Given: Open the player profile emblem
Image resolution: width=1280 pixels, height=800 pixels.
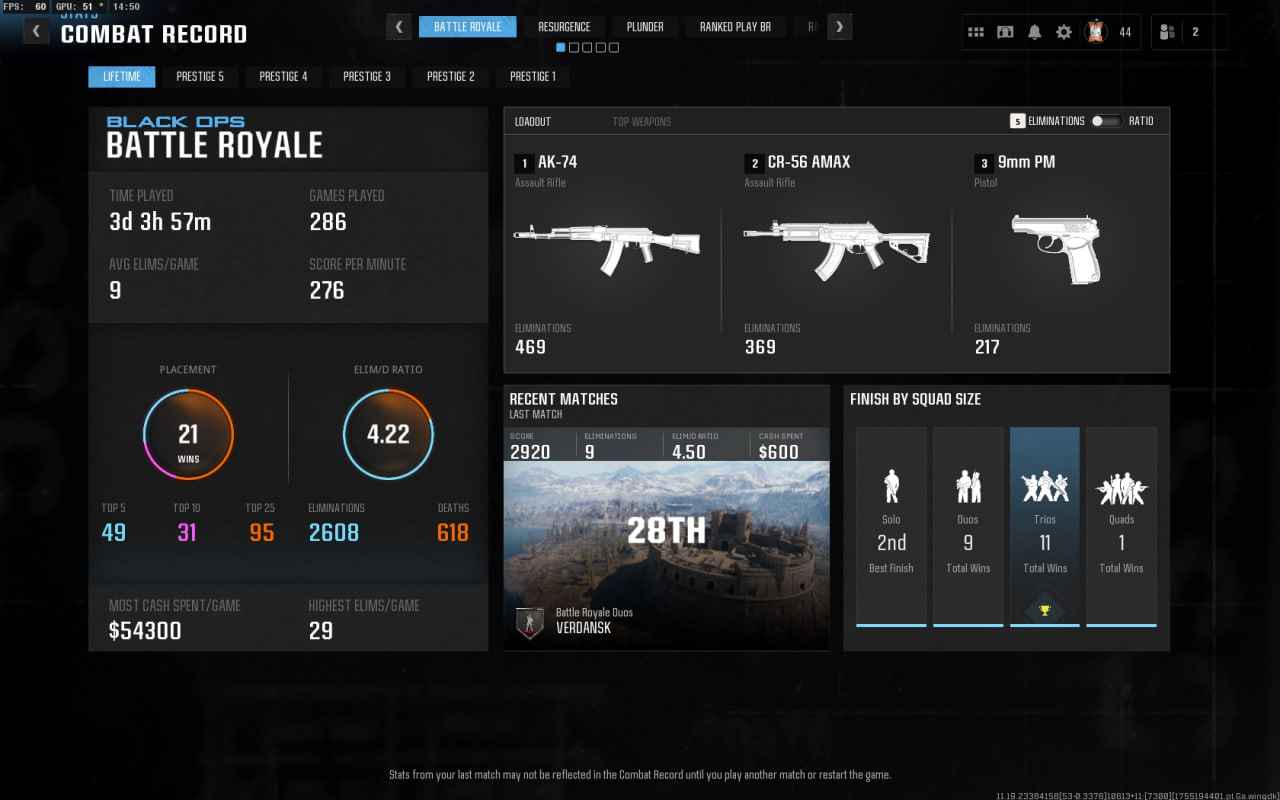Looking at the screenshot, I should (1095, 32).
